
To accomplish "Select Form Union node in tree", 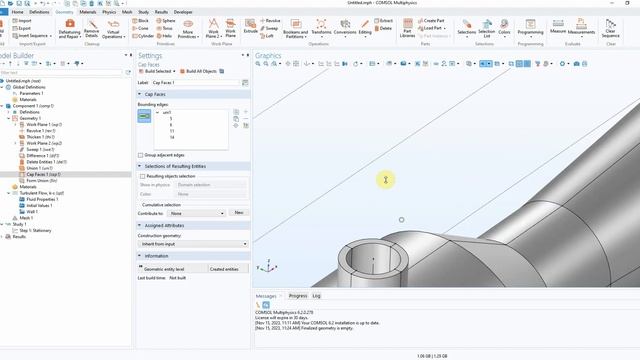I will pyautogui.click(x=42, y=180).
